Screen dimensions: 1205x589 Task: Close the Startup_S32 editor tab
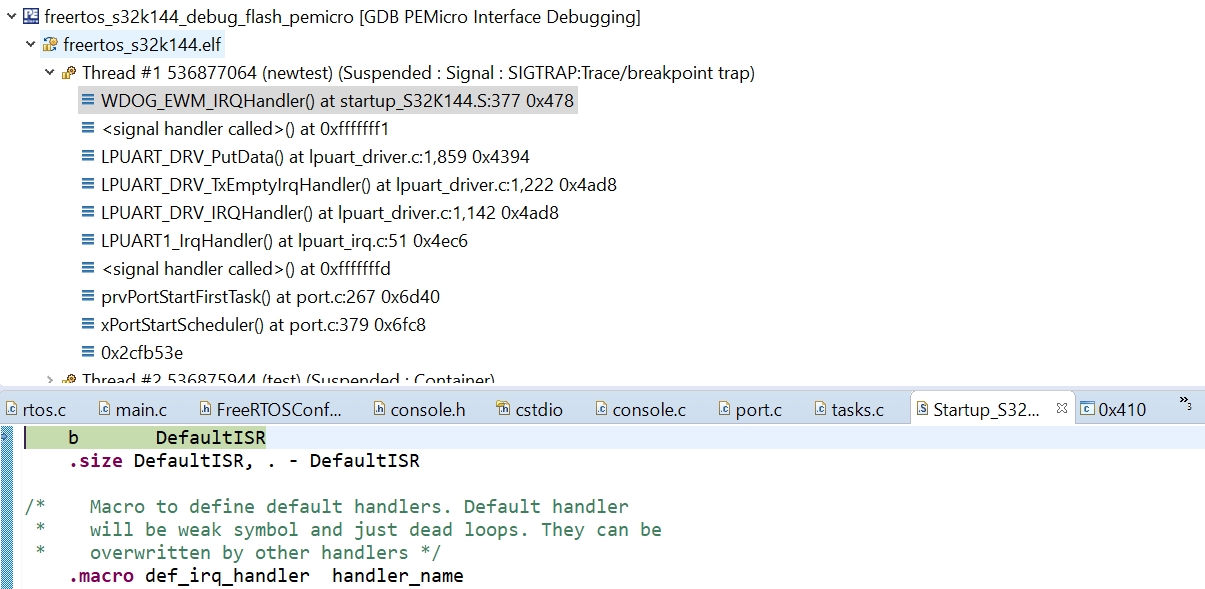1062,408
